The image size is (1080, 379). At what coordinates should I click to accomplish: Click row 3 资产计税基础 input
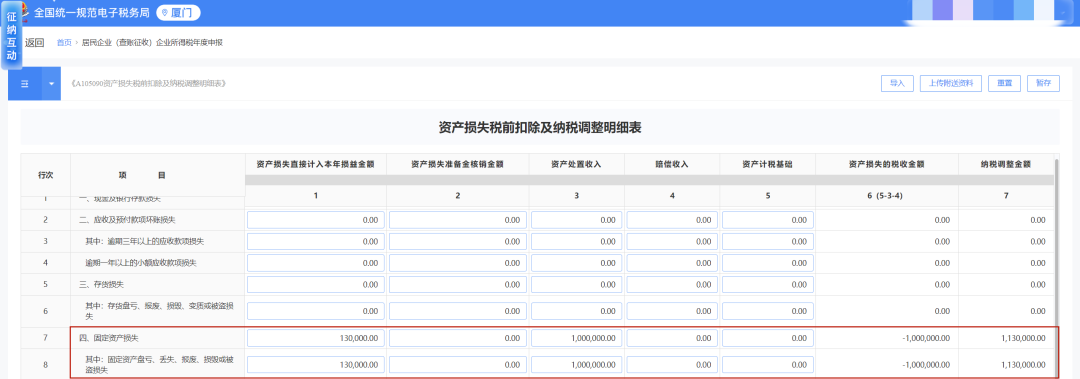(x=768, y=242)
